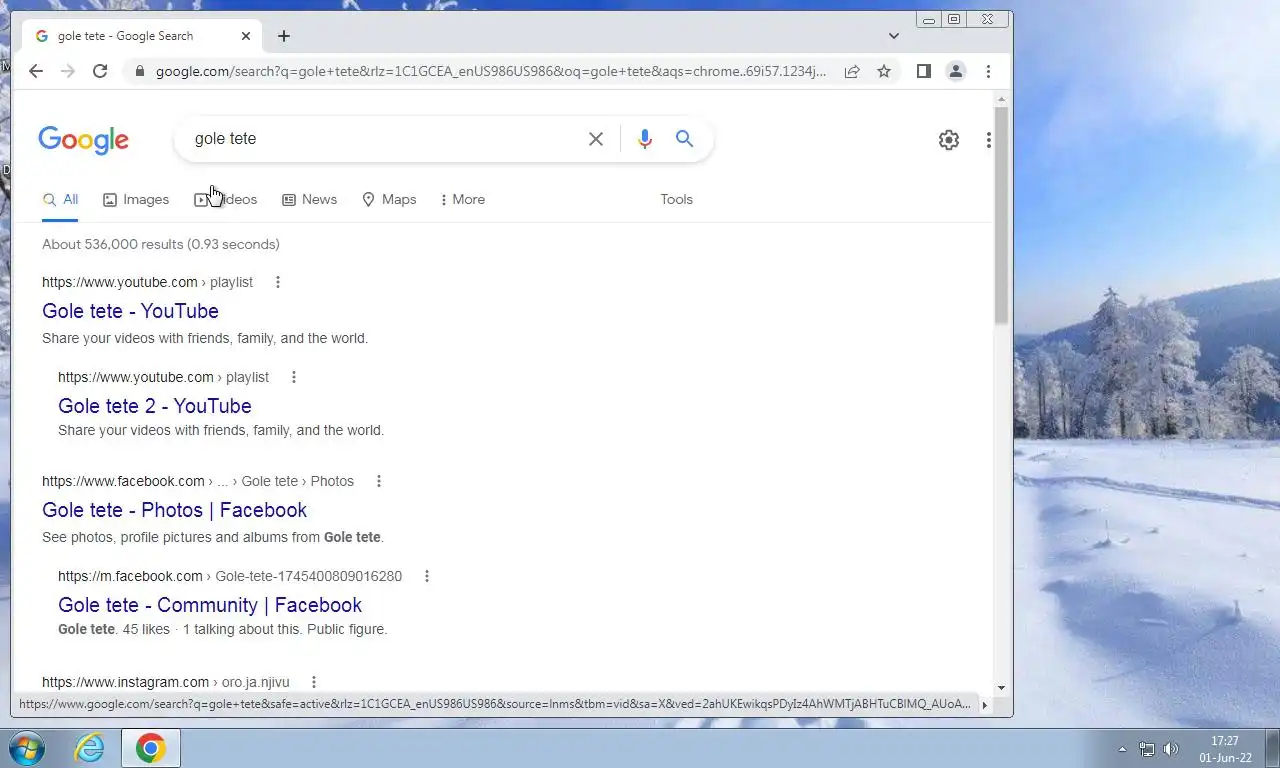This screenshot has width=1280, height=768.
Task: Click in the gole tete search field
Action: 385,139
